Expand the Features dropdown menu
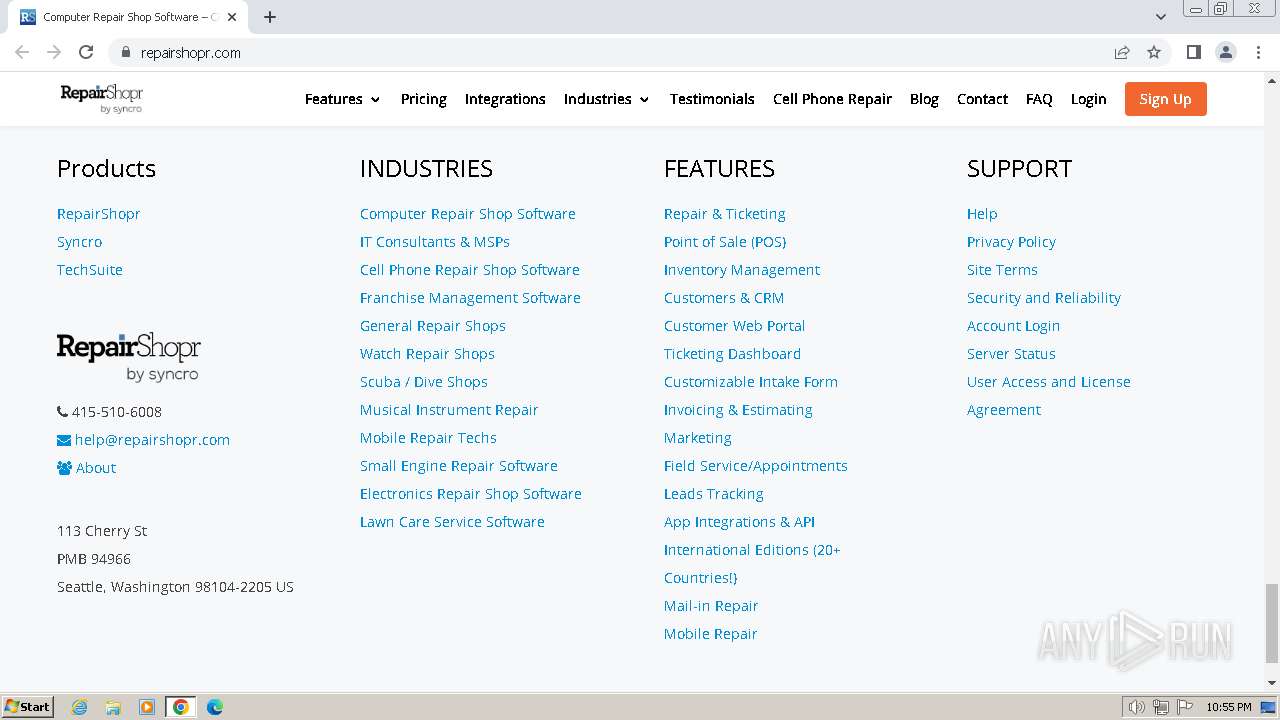1280x720 pixels. pos(343,99)
